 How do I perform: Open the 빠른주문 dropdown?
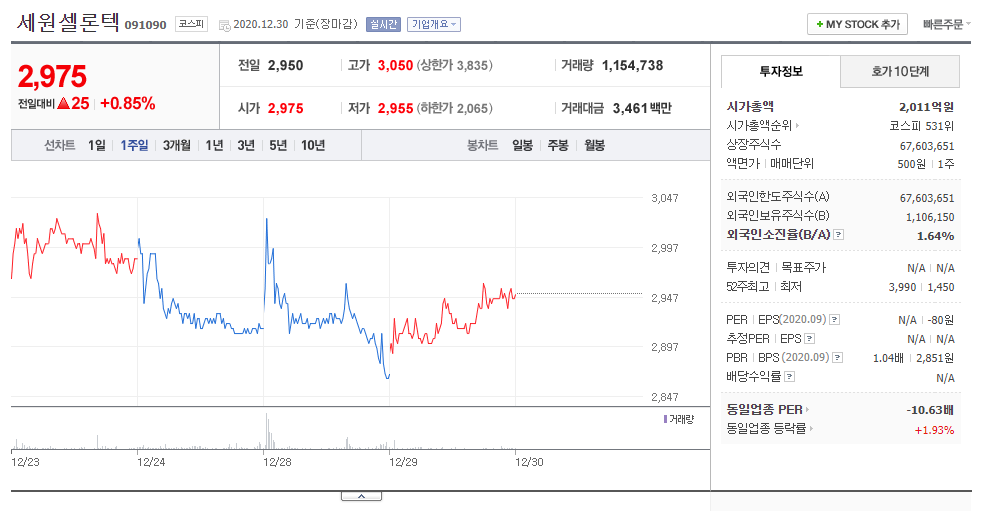click(946, 24)
